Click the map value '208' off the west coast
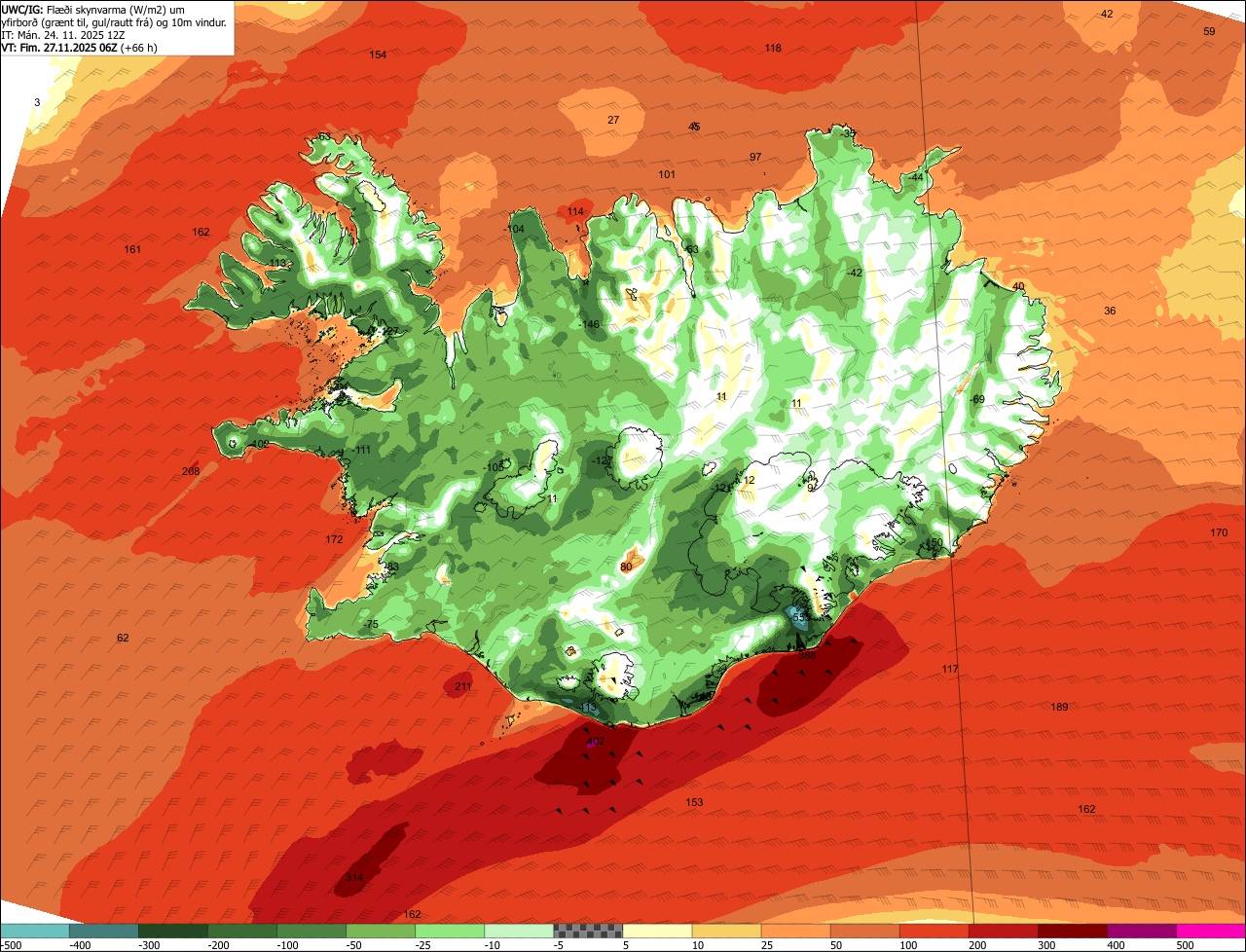This screenshot has width=1246, height=952. [191, 471]
